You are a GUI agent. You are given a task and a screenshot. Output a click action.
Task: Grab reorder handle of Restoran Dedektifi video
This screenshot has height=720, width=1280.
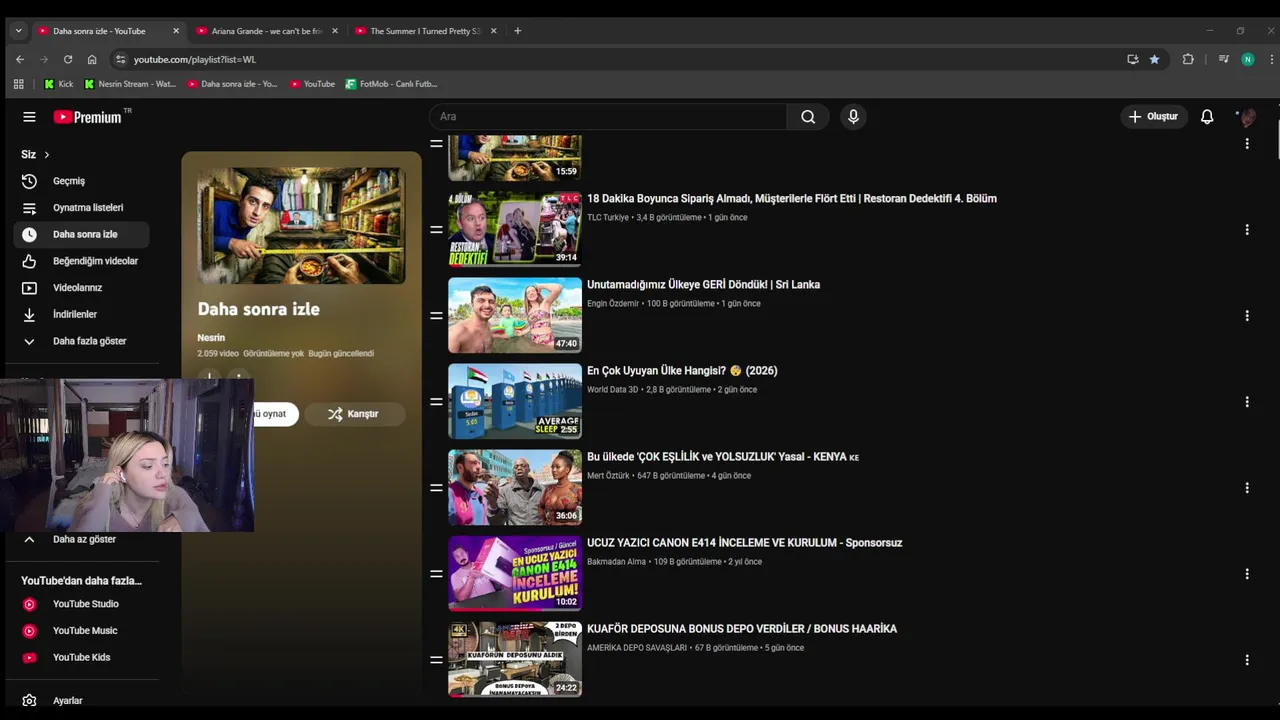pos(436,230)
